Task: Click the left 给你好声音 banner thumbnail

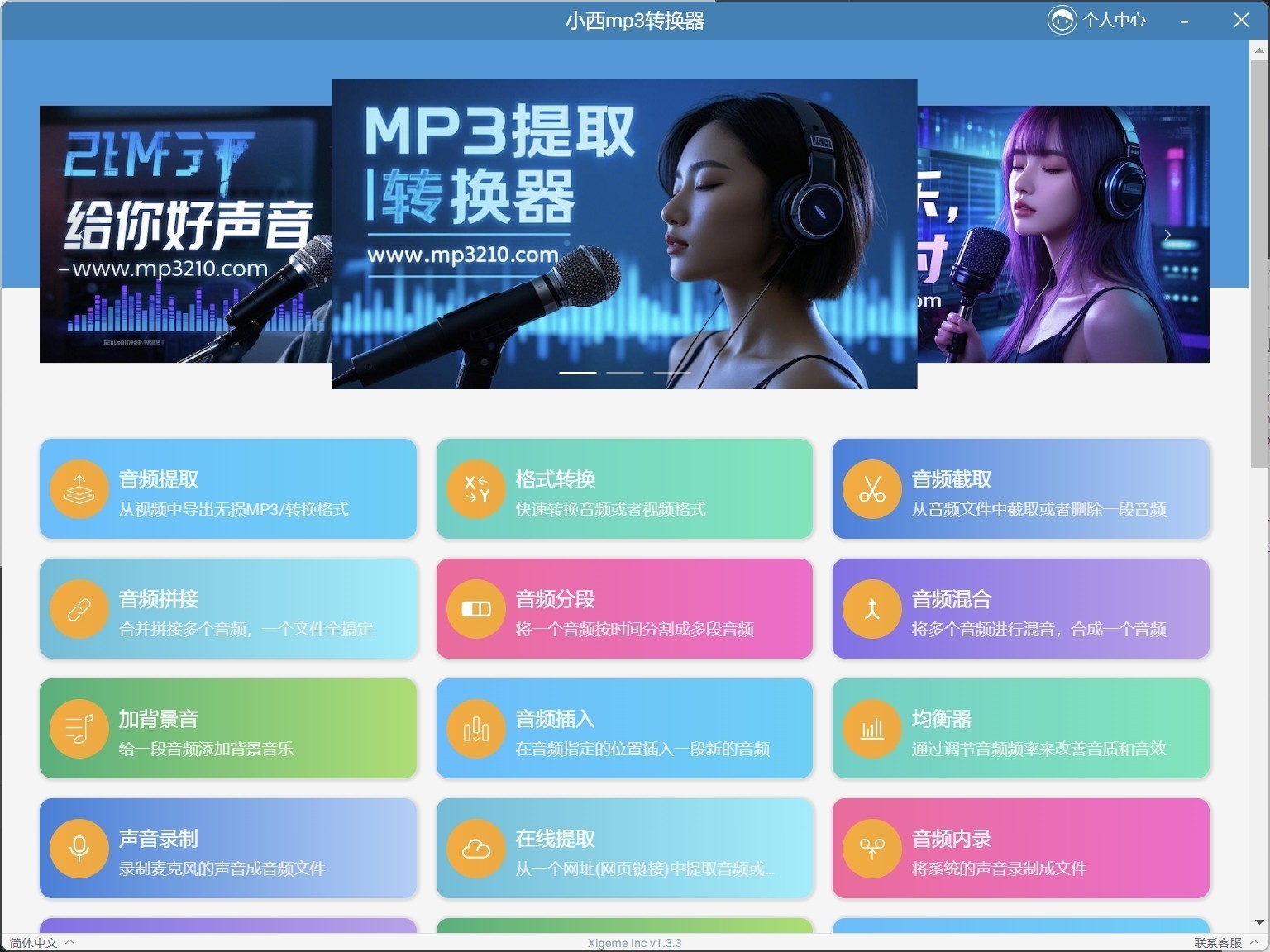Action: tap(186, 234)
